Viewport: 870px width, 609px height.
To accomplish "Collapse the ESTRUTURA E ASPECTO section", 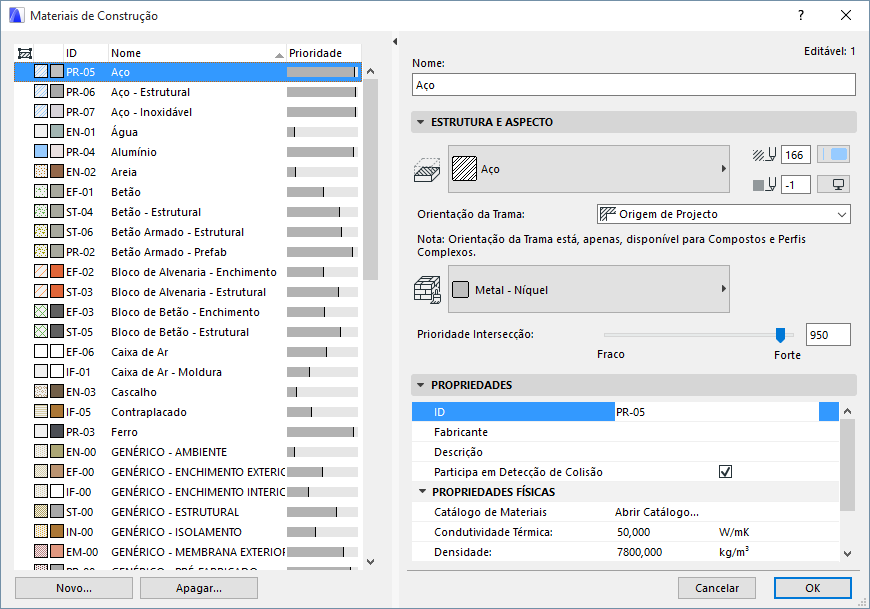I will (x=421, y=122).
